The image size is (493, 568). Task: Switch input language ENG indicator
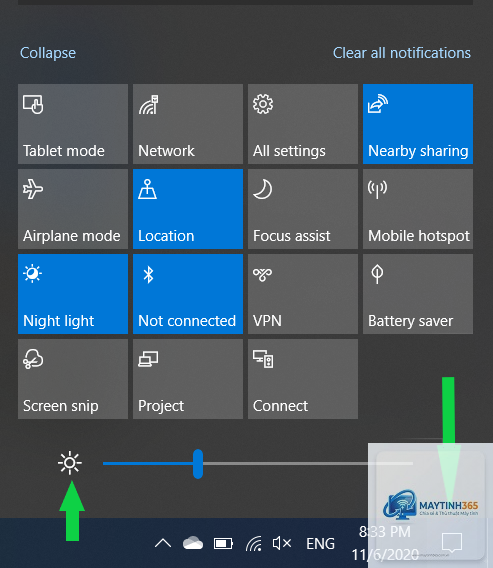click(320, 543)
